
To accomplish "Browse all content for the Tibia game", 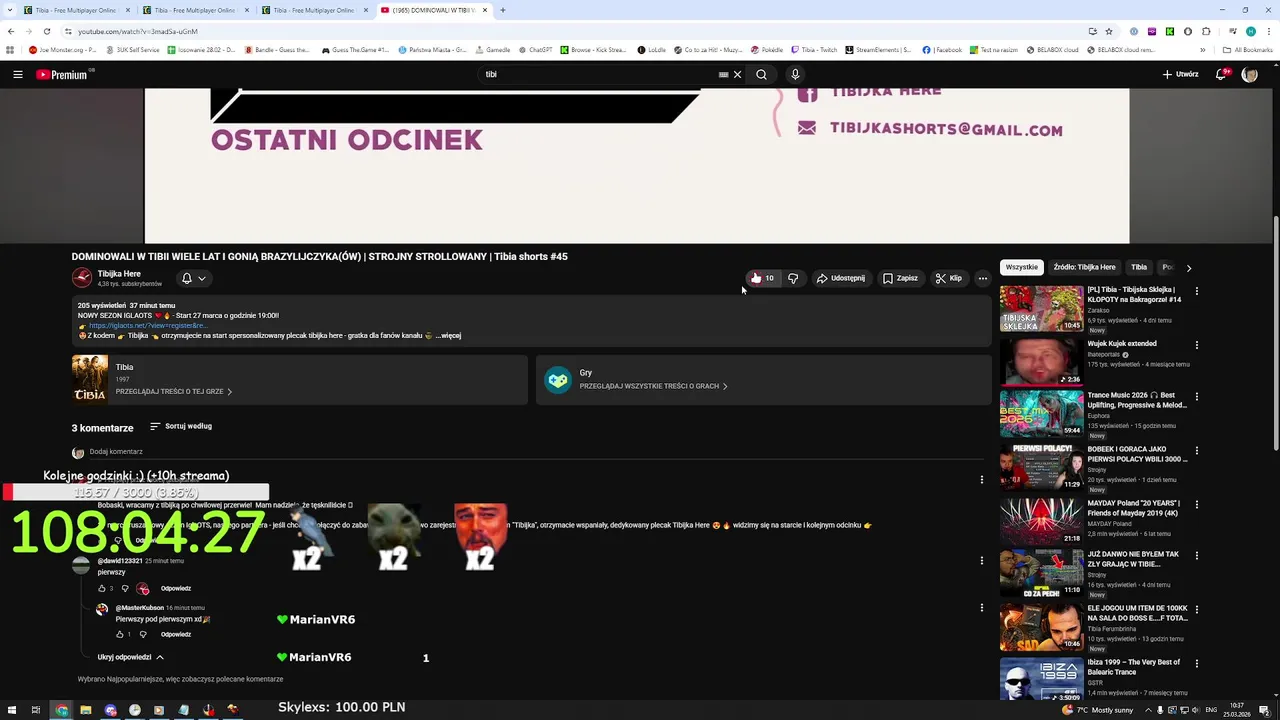I will click(174, 391).
